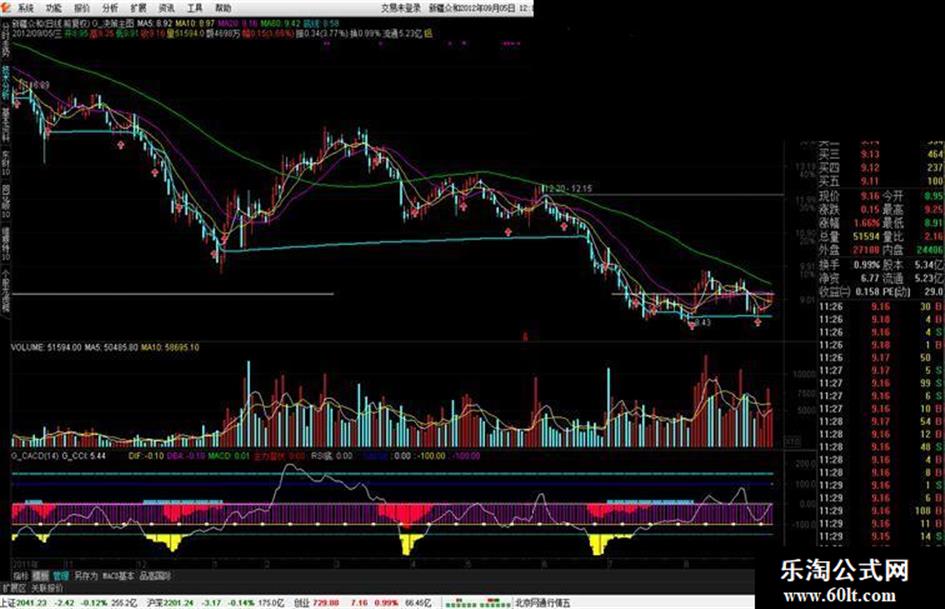Click the 另存为 button
The image size is (945, 609).
86,576
